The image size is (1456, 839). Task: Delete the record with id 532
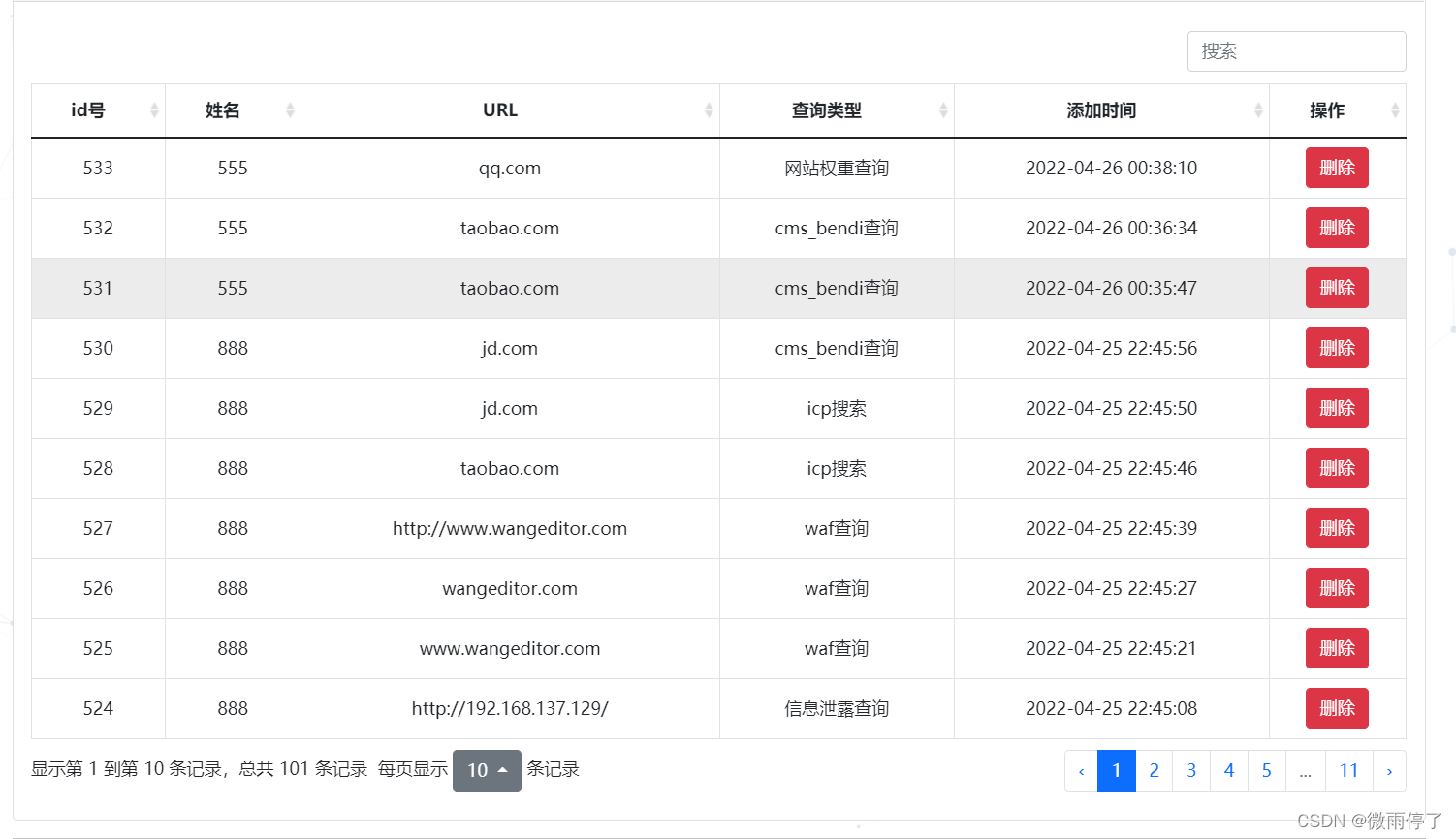pyautogui.click(x=1337, y=228)
